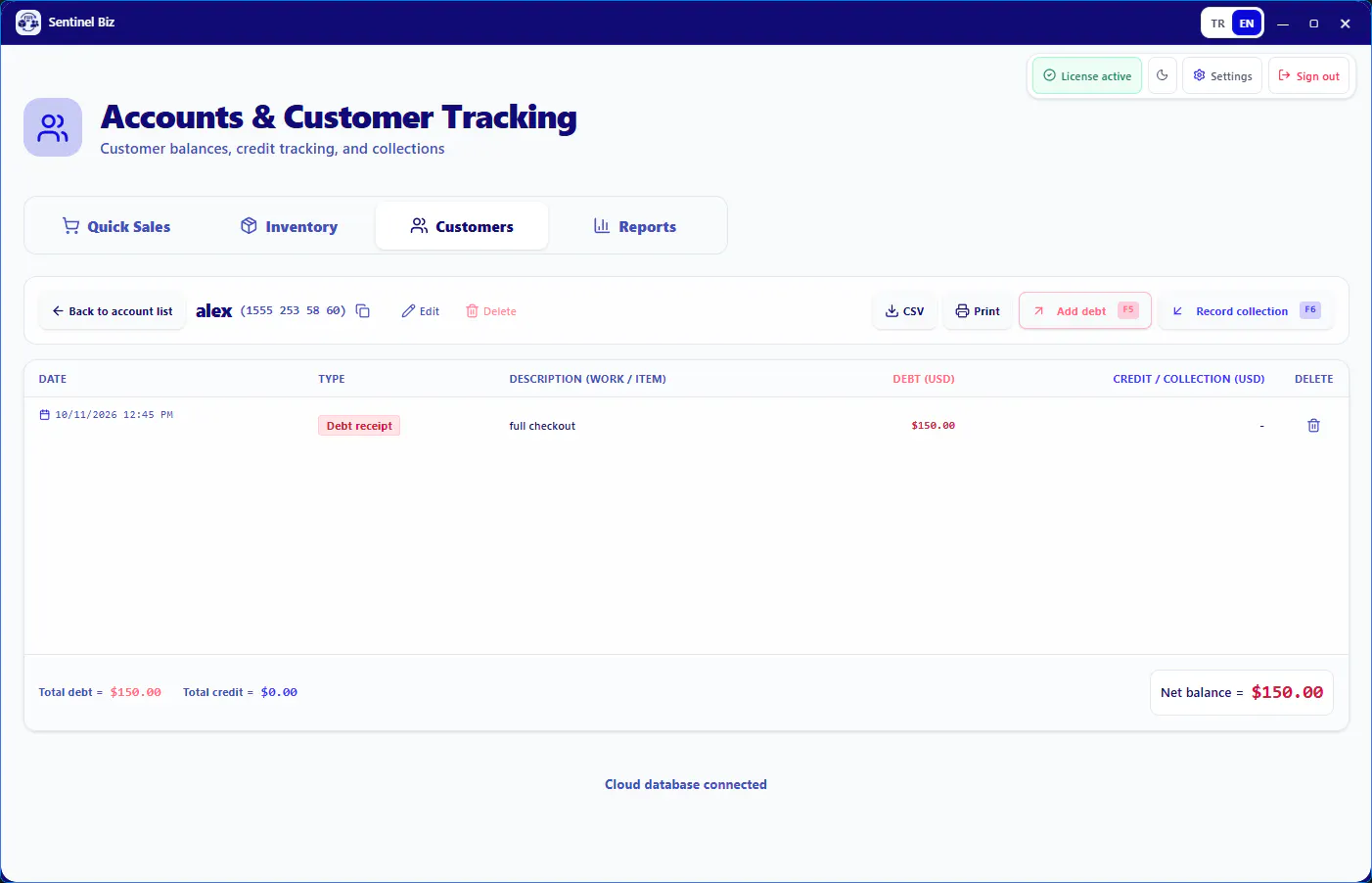The image size is (1372, 883).
Task: Delete the full checkout debt entry
Action: [1313, 426]
